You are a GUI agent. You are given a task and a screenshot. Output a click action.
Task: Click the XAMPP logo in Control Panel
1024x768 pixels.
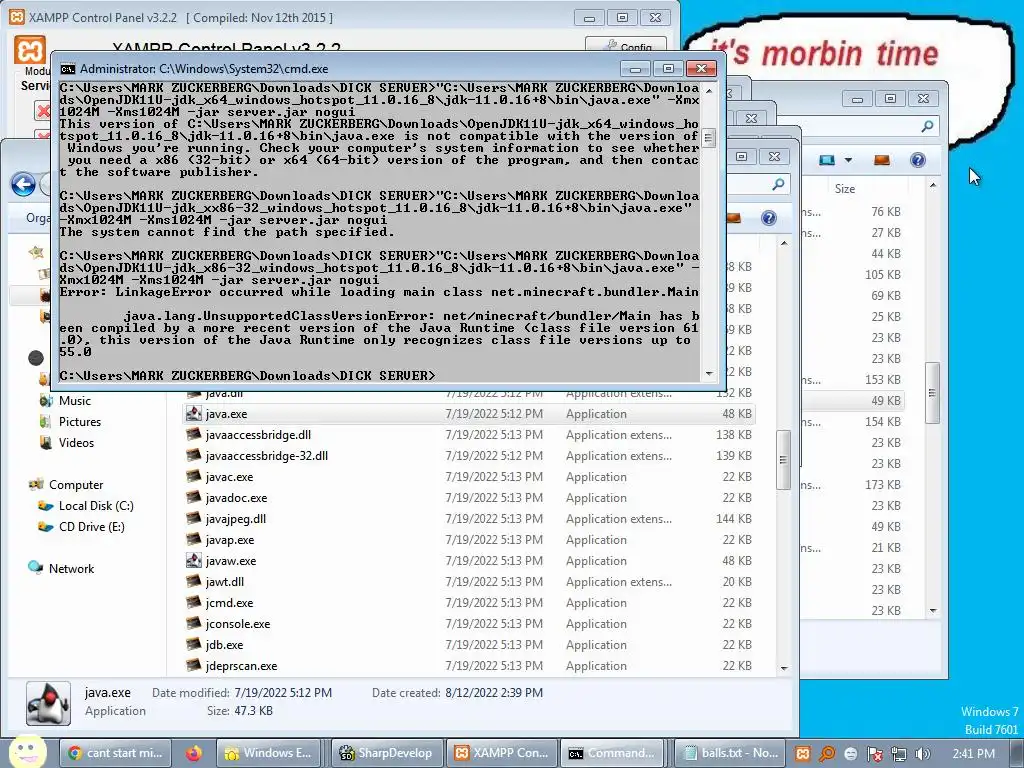pos(30,50)
